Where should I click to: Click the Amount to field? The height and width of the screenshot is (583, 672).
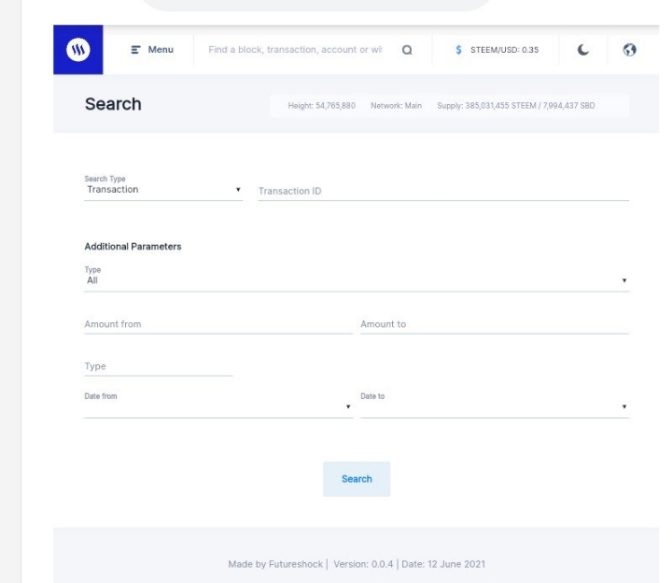[x=495, y=325]
